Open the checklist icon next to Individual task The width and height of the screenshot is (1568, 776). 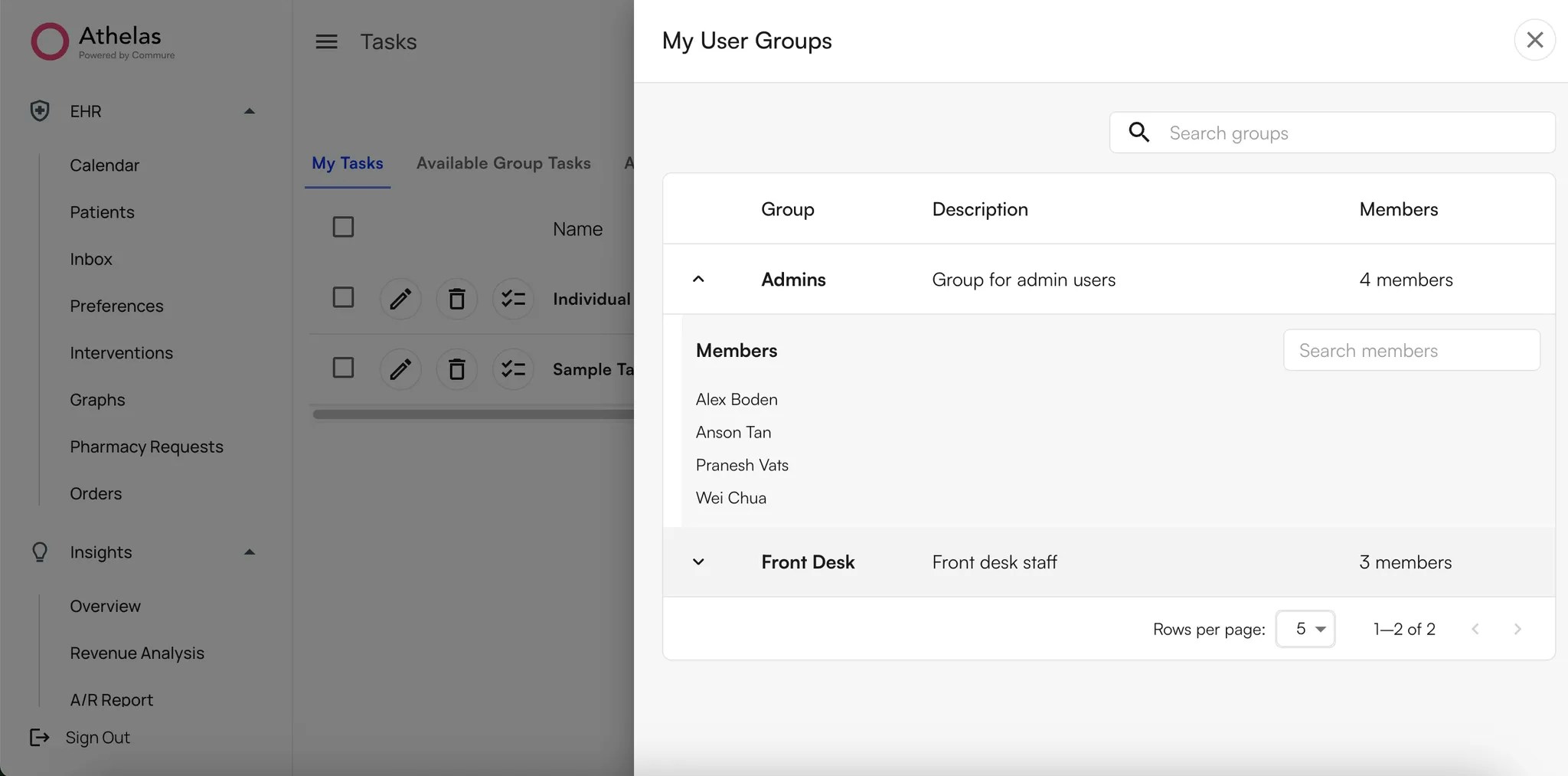click(513, 299)
